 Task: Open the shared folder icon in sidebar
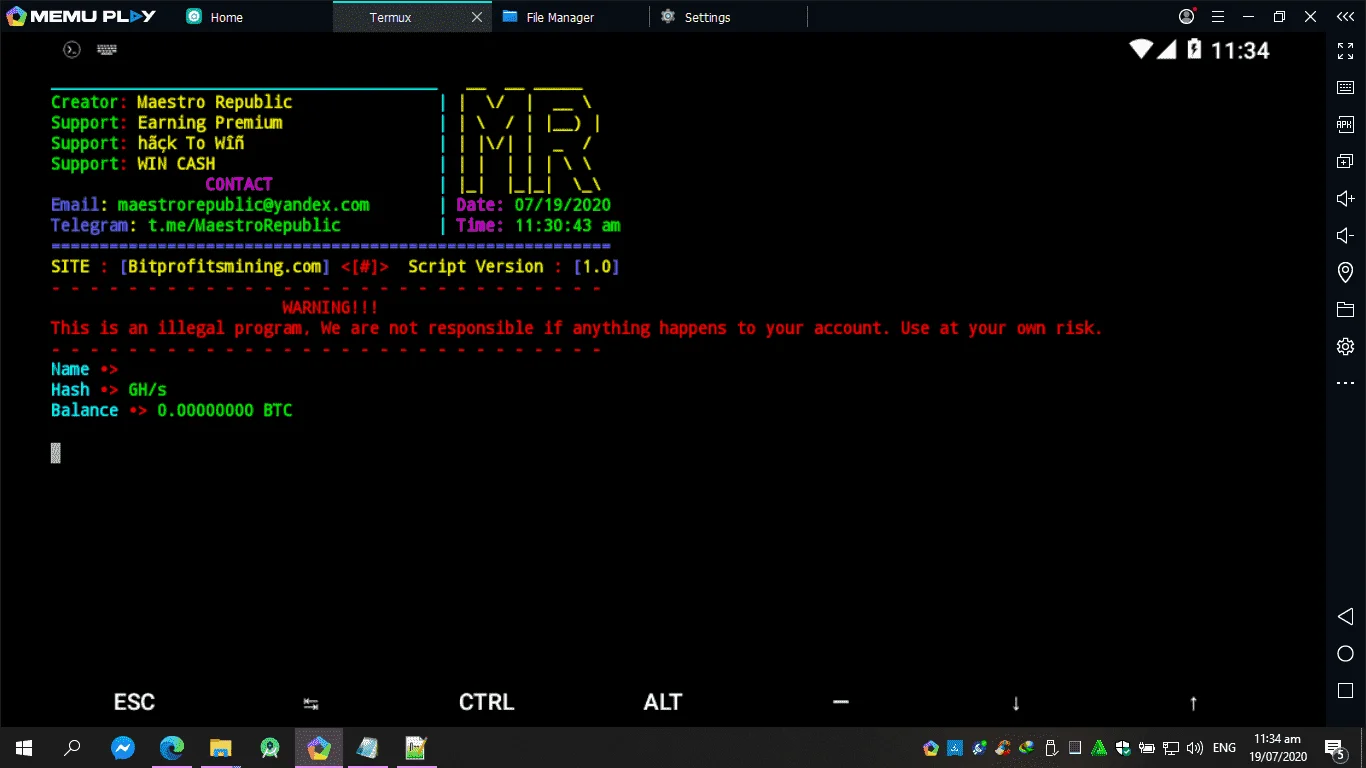coord(1345,310)
